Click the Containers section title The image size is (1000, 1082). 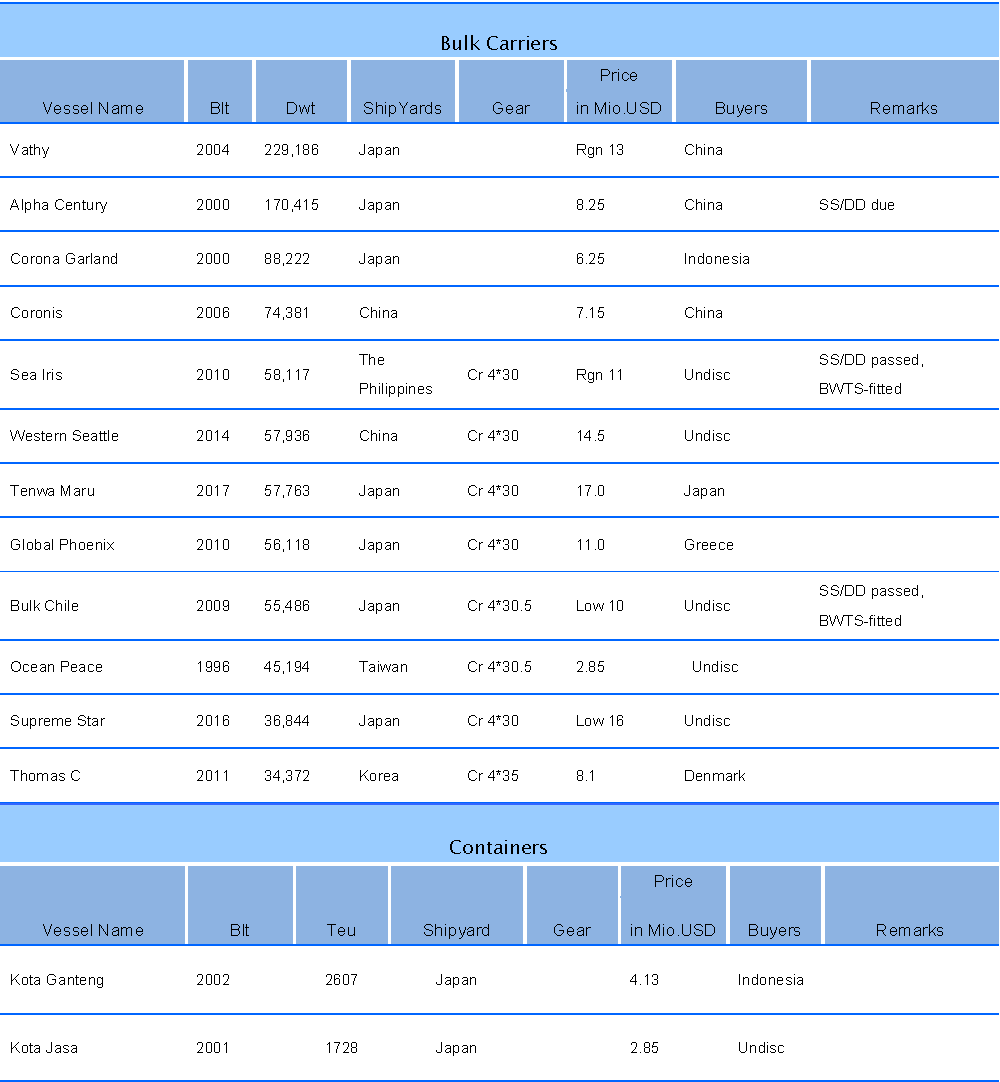point(498,847)
